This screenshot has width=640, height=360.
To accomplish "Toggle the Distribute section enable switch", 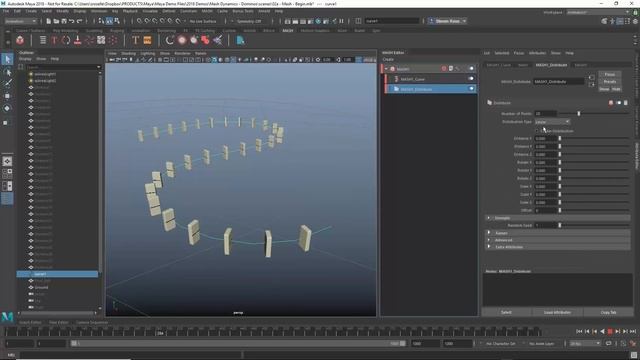I will 618,103.
